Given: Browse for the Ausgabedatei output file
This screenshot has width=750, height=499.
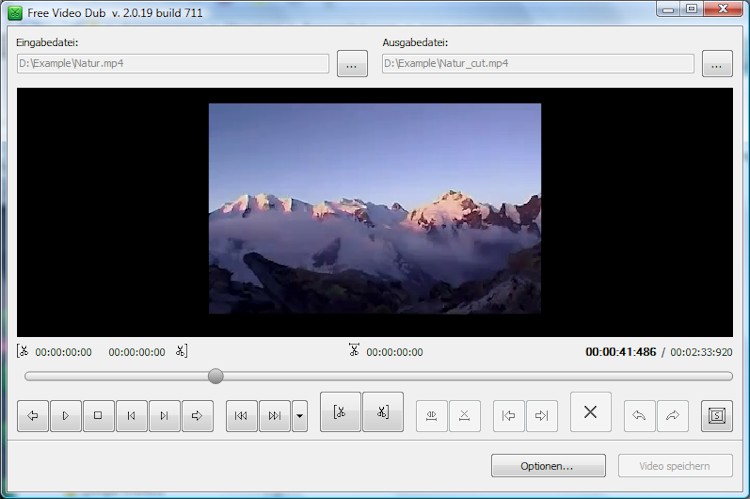Looking at the screenshot, I should [x=717, y=64].
